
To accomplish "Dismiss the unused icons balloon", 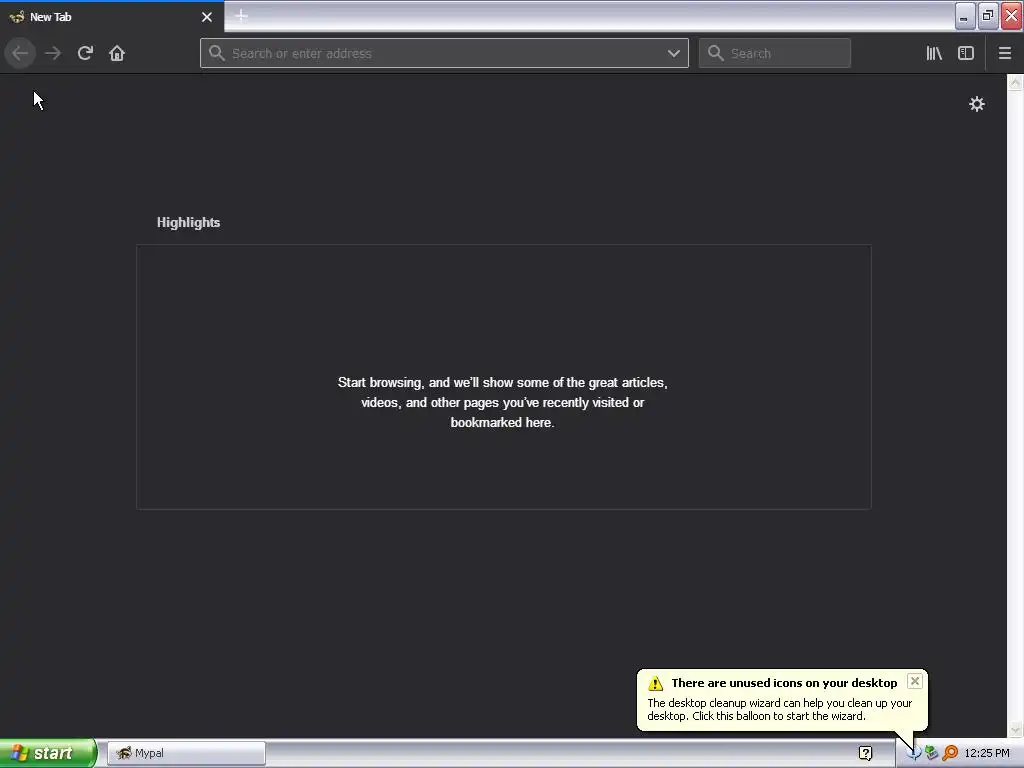I will pos(914,681).
